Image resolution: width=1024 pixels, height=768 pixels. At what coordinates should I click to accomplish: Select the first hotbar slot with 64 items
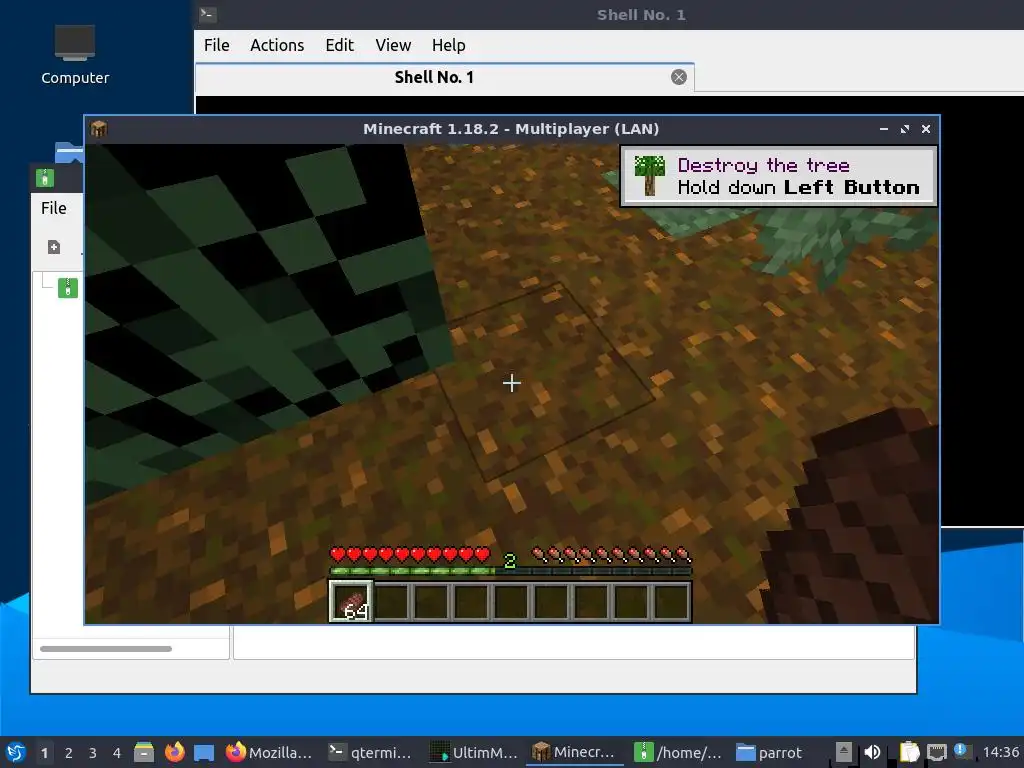351,601
